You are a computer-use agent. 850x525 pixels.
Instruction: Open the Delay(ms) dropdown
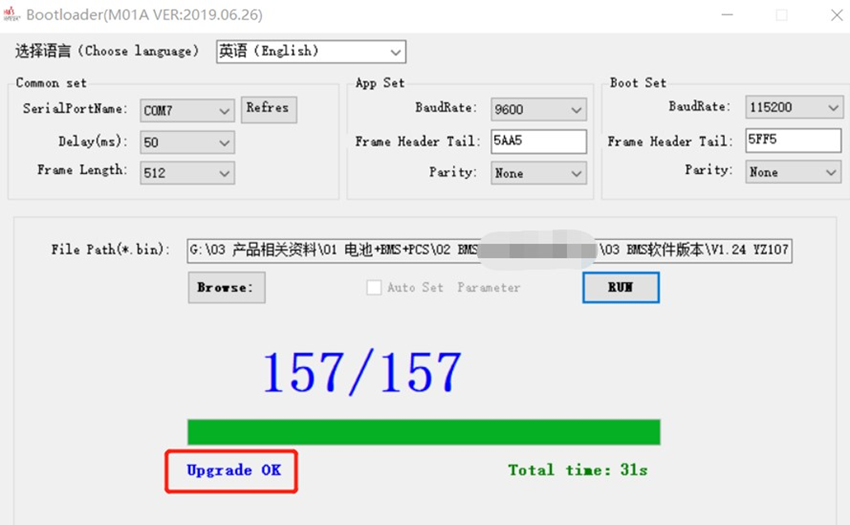pos(187,143)
